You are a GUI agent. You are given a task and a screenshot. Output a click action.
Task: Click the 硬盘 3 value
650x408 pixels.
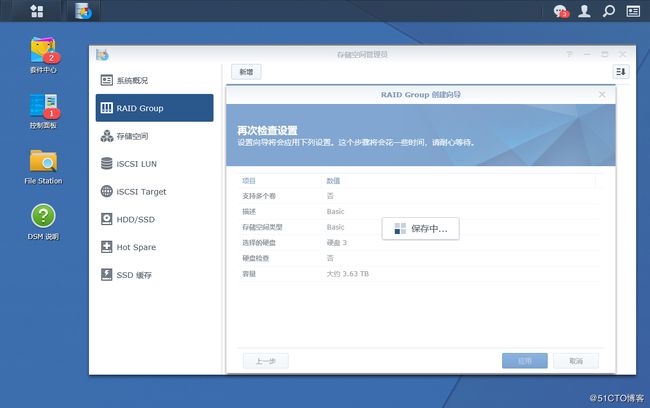(337, 243)
